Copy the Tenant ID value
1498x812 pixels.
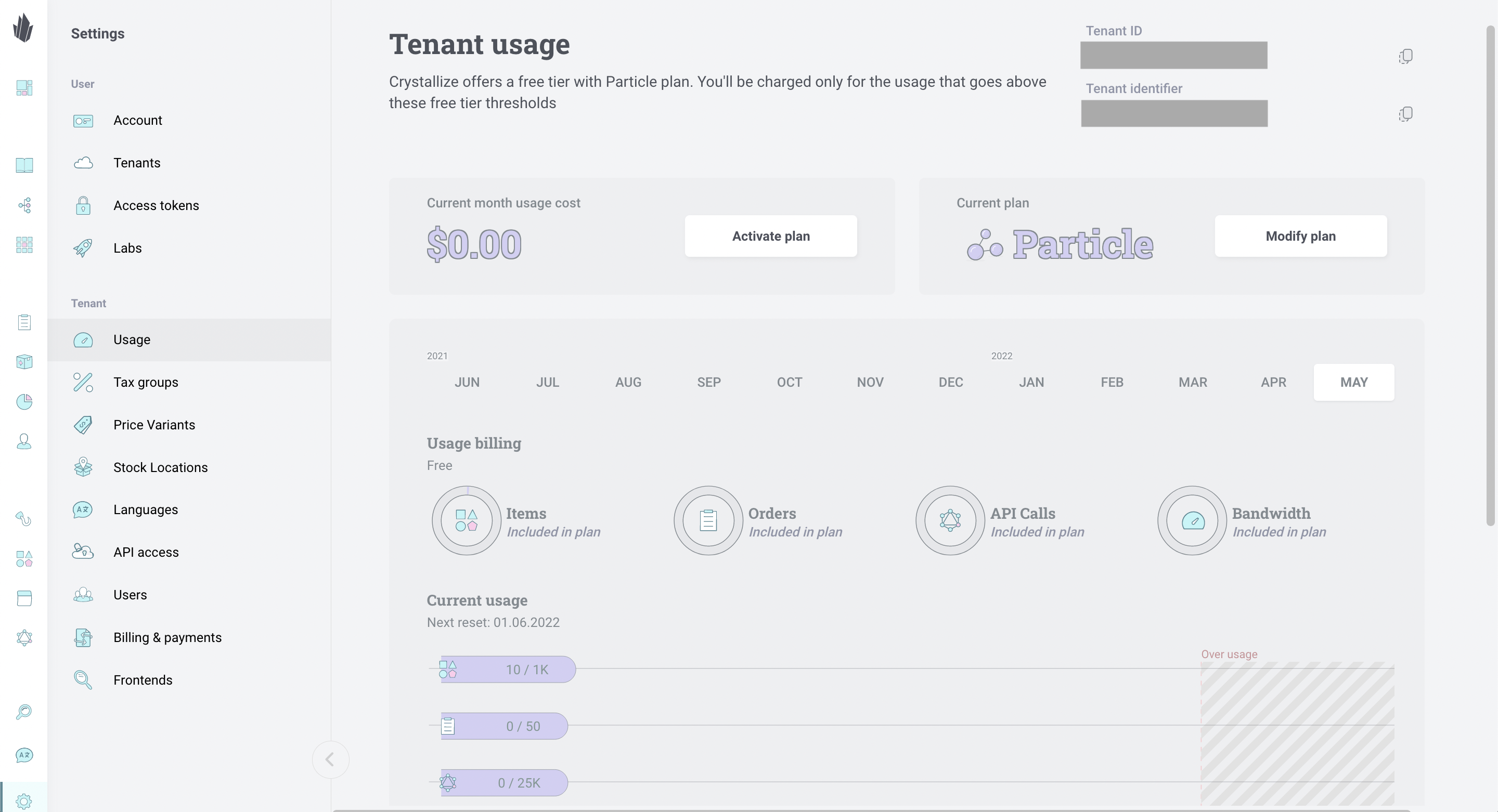click(1405, 56)
